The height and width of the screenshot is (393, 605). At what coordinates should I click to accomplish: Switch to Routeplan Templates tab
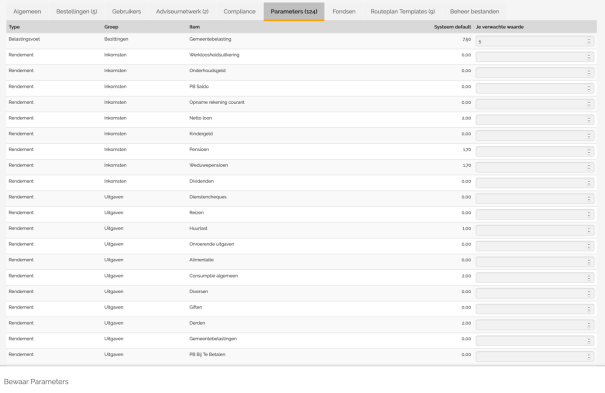[403, 12]
